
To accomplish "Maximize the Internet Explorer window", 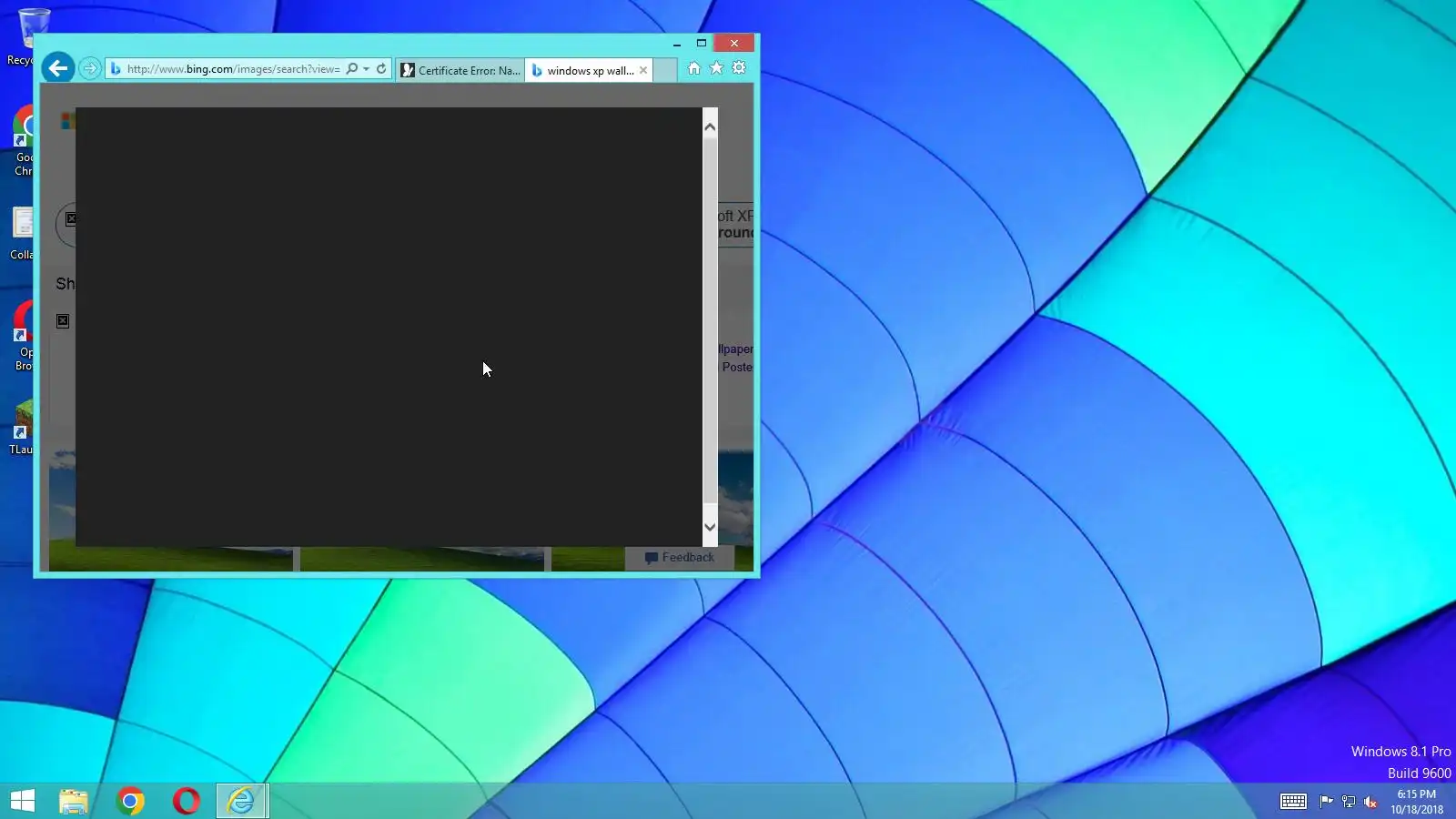I will pos(702,43).
